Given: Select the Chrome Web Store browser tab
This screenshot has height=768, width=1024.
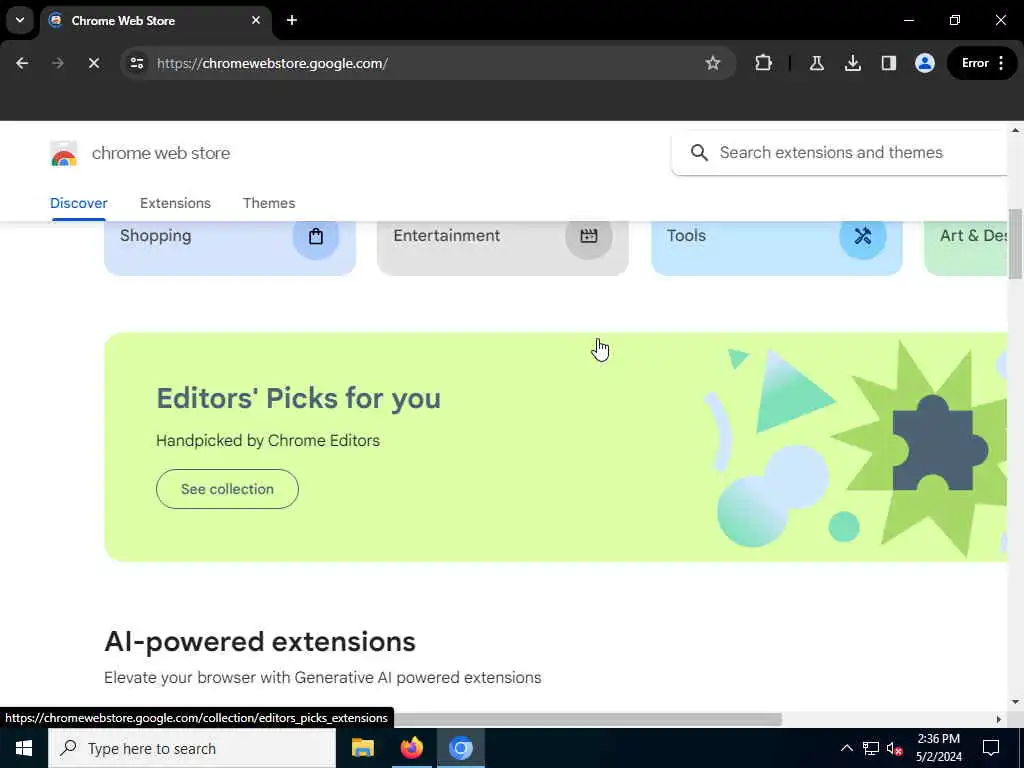Looking at the screenshot, I should [155, 20].
